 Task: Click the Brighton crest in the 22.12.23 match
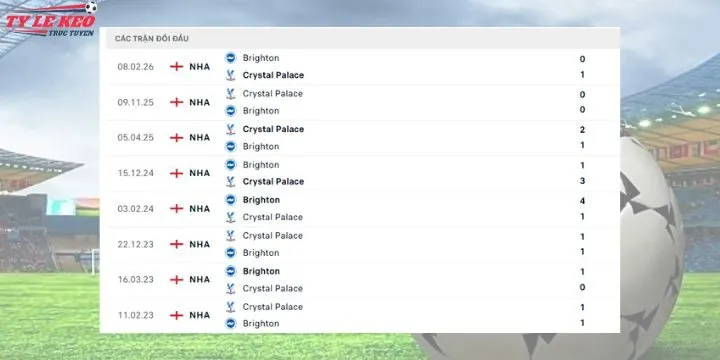231,253
